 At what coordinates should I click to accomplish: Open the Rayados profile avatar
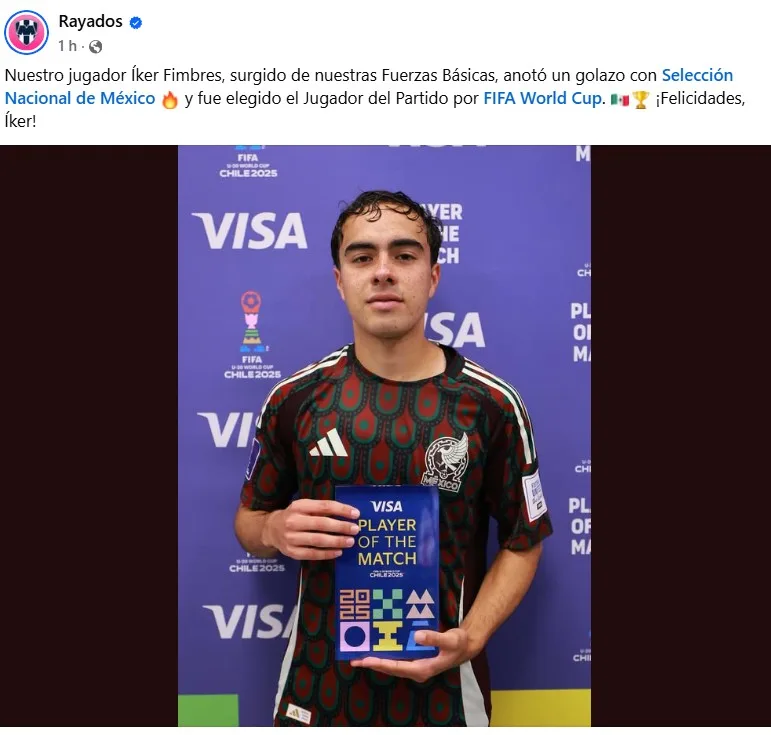[27, 32]
